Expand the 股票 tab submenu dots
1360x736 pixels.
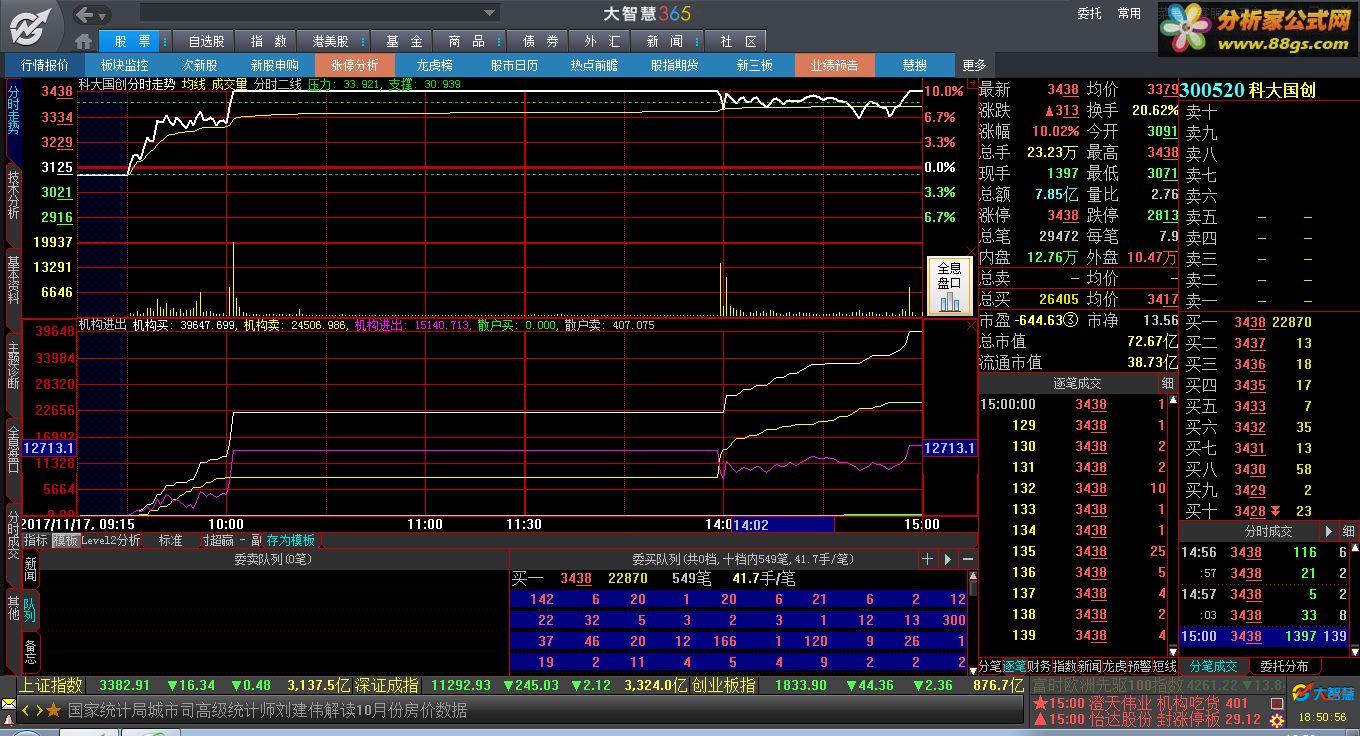(163, 41)
